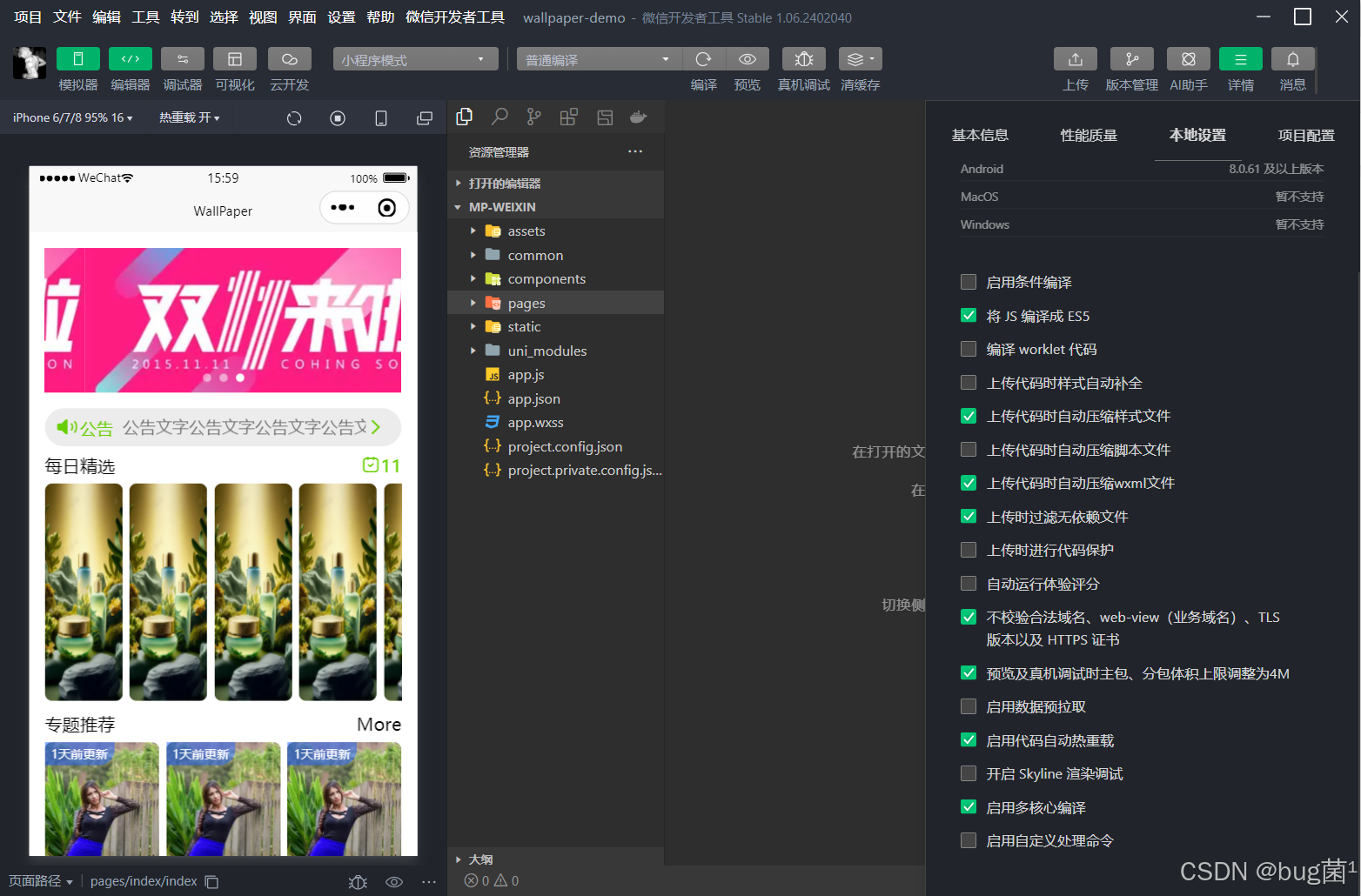The image size is (1361, 896).
Task: Toggle the Editor (编辑器) panel button
Action: tap(131, 59)
